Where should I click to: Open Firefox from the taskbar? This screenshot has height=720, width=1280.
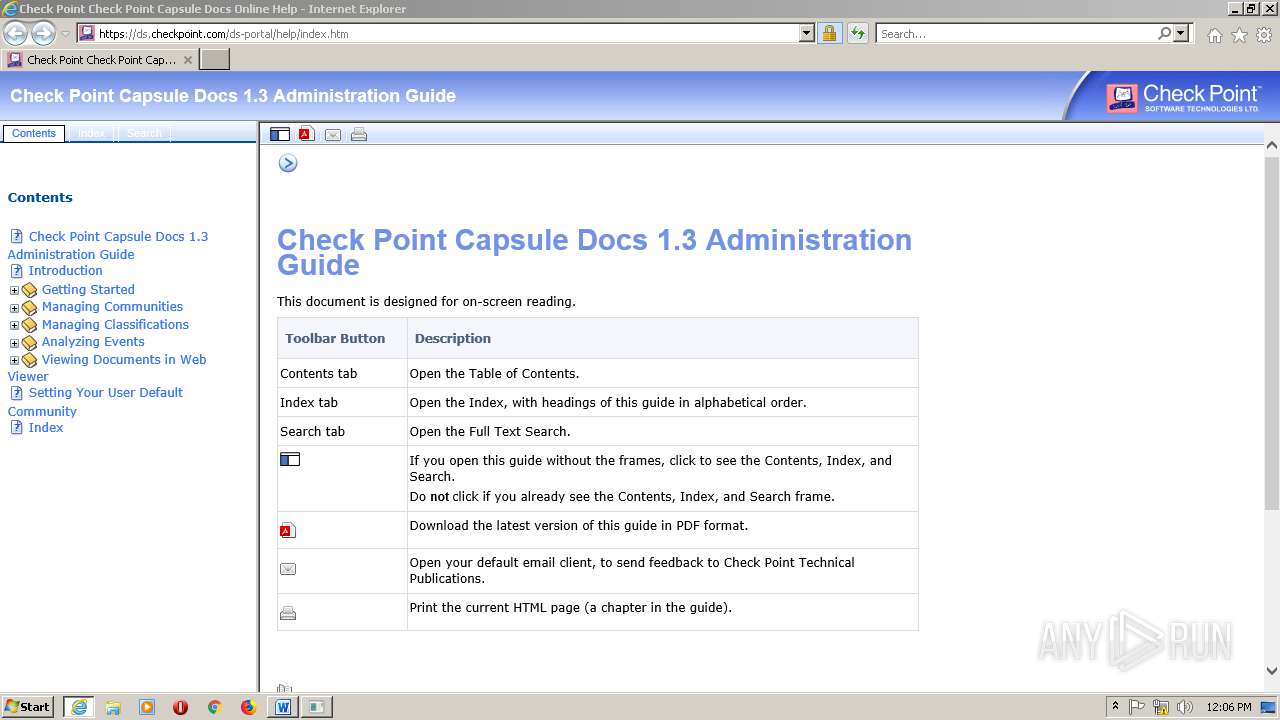click(x=248, y=707)
